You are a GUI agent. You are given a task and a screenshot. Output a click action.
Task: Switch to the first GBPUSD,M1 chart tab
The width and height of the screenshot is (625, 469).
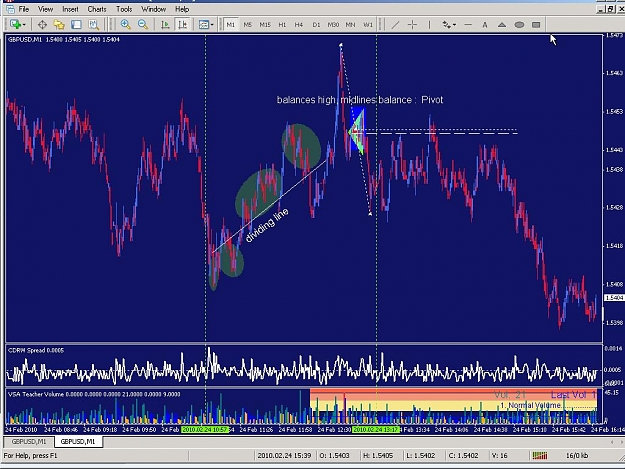coord(29,442)
